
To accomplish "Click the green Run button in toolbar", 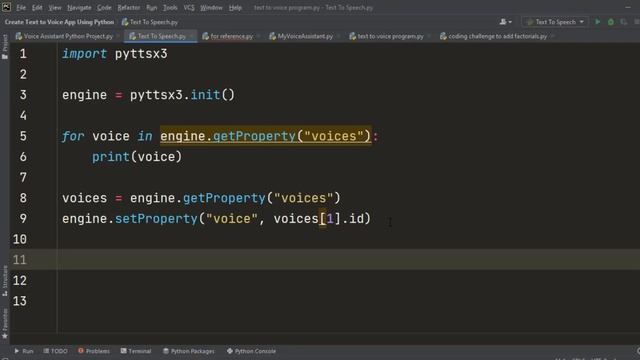I will [x=598, y=22].
